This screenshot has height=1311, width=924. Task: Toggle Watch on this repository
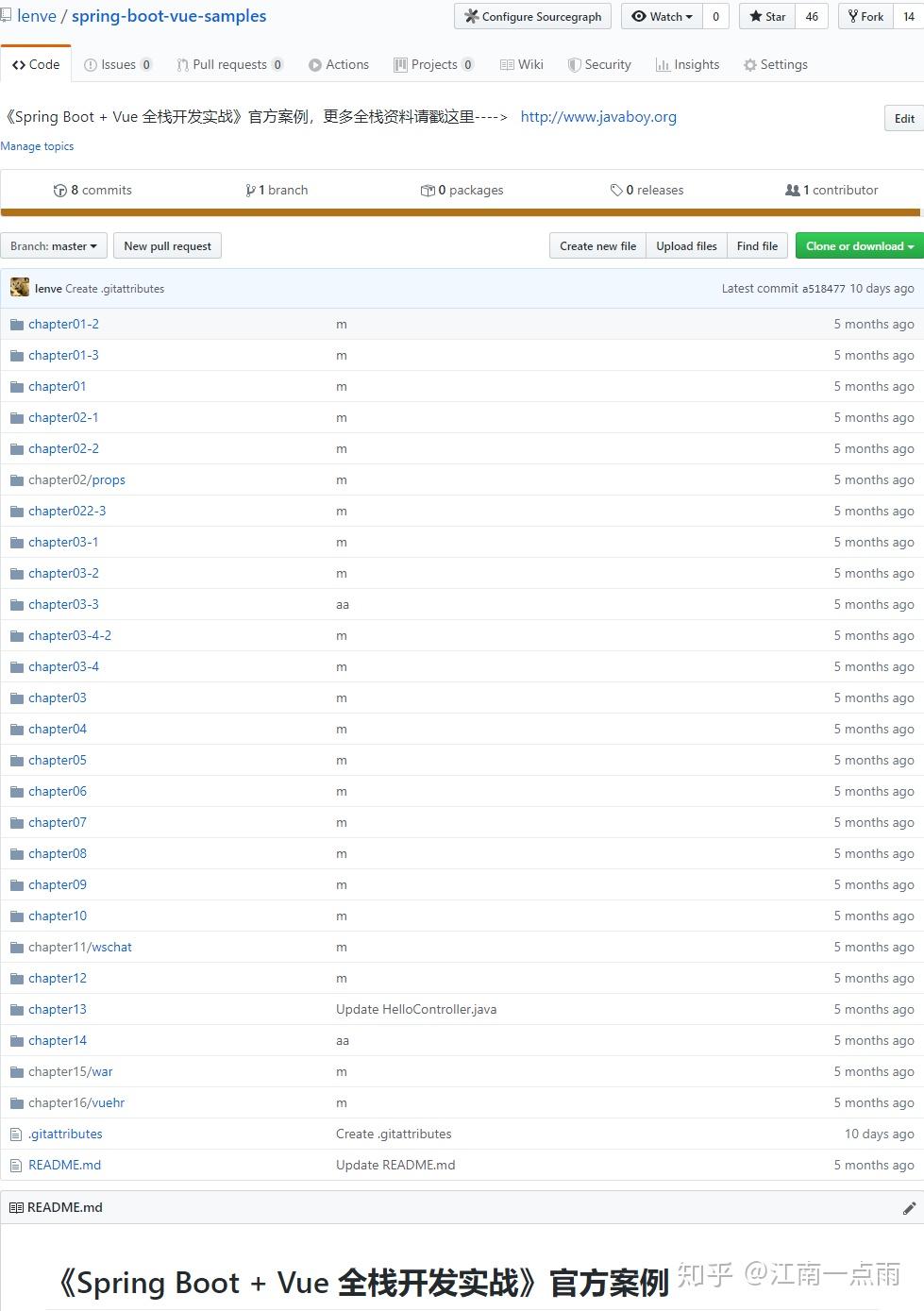pos(661,16)
